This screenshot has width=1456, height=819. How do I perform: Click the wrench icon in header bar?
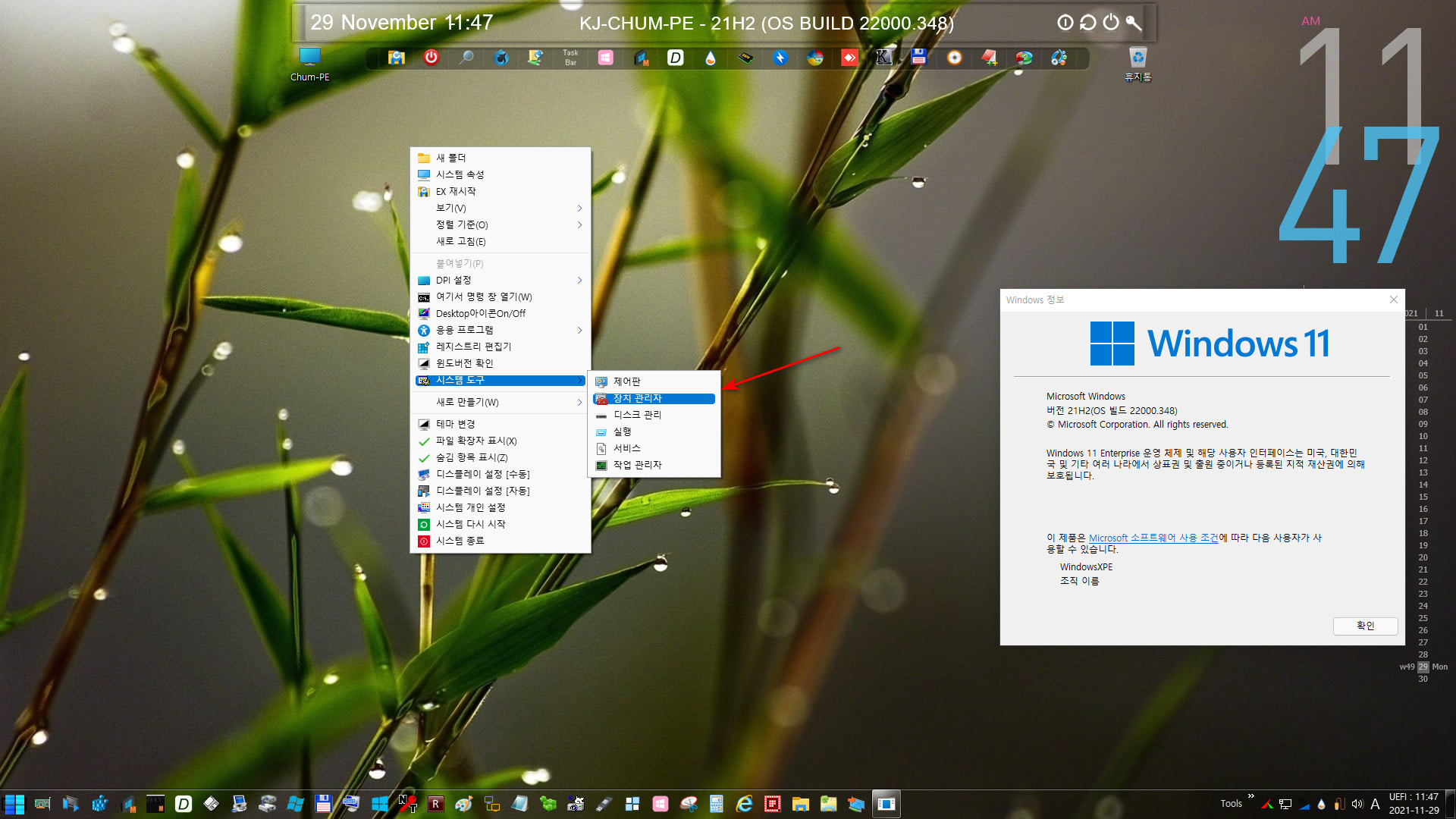1134,22
